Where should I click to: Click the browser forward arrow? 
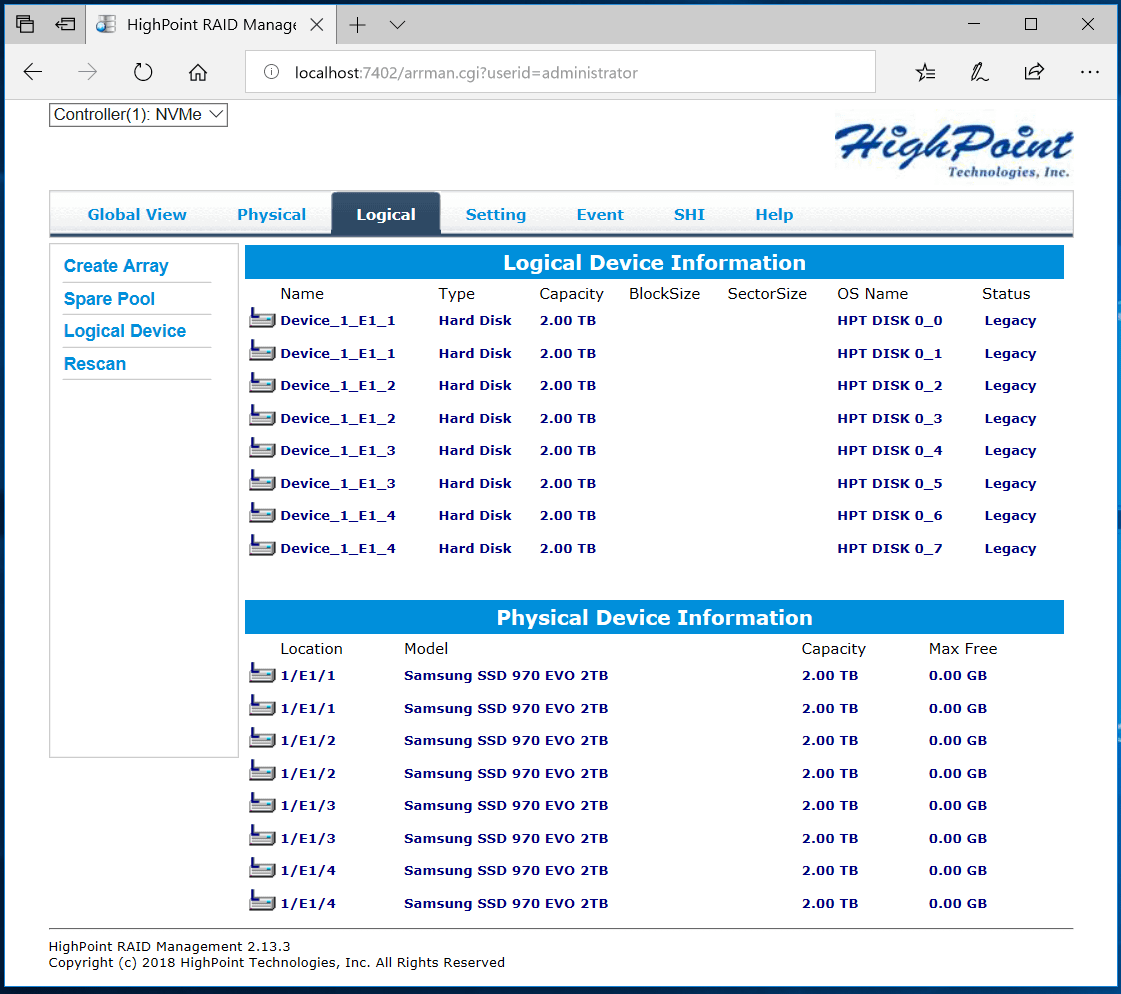[87, 72]
